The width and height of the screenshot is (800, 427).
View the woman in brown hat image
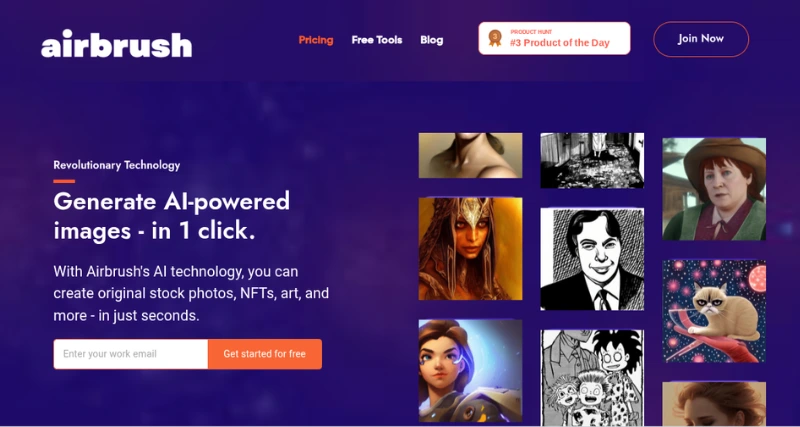pos(714,189)
